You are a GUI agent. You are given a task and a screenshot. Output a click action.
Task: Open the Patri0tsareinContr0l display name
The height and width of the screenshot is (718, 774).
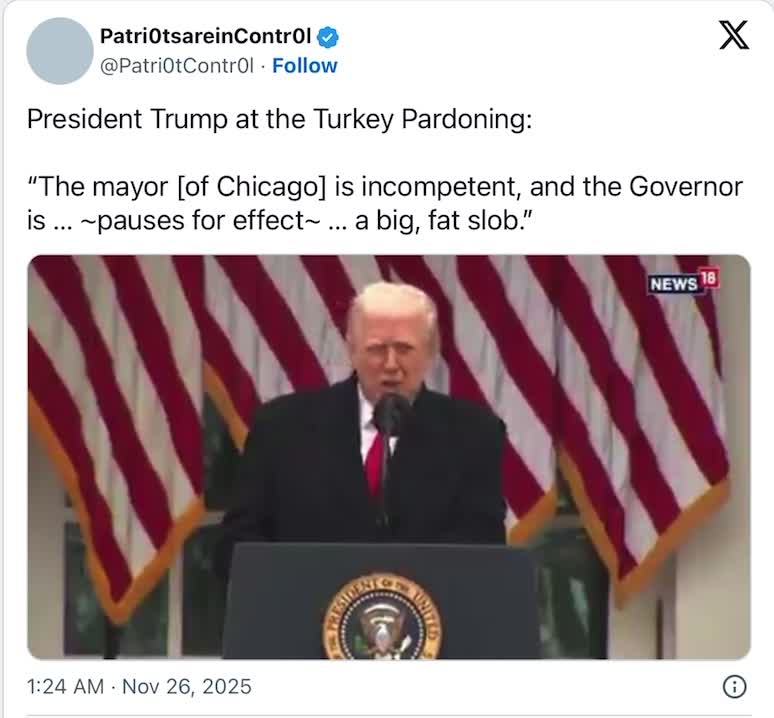point(205,36)
